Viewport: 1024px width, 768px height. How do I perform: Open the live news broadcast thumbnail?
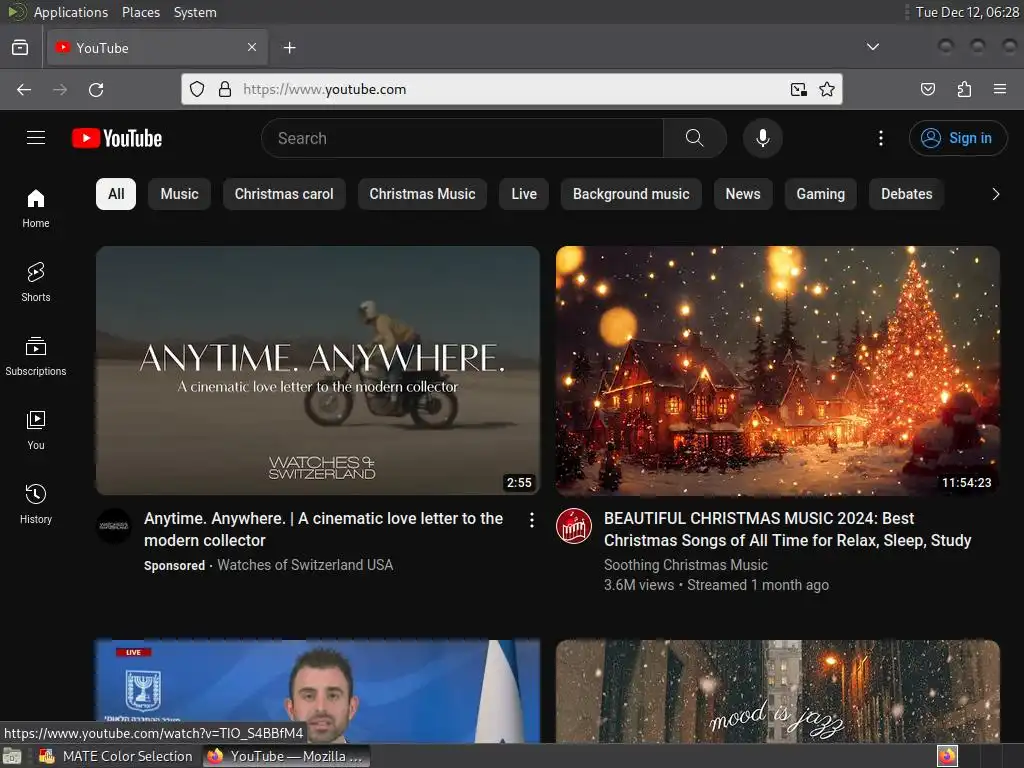pos(318,690)
